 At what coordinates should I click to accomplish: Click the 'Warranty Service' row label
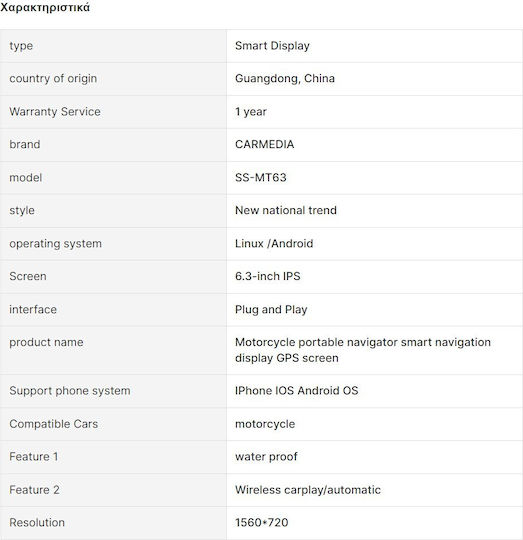pyautogui.click(x=55, y=112)
